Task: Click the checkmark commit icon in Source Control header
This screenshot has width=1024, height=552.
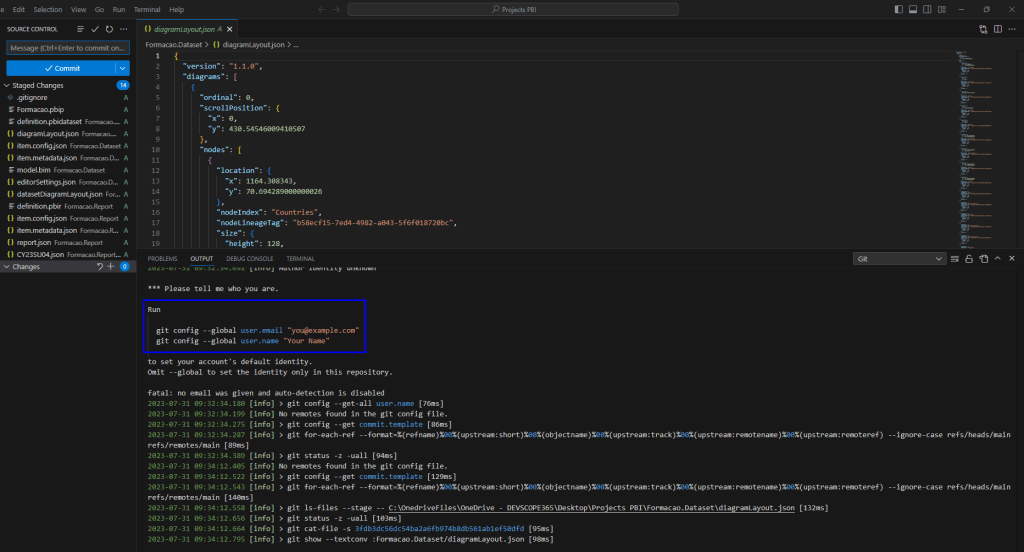Action: coord(94,29)
